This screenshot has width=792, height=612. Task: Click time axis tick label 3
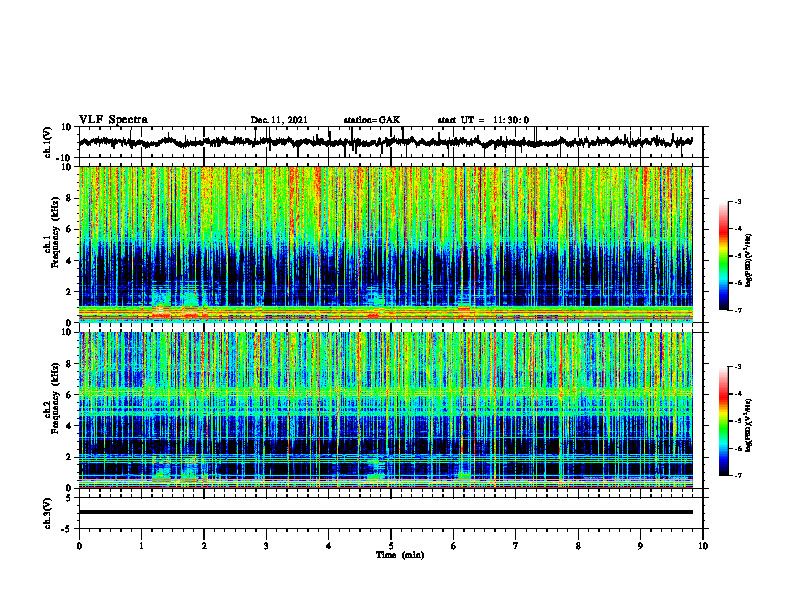point(266,546)
